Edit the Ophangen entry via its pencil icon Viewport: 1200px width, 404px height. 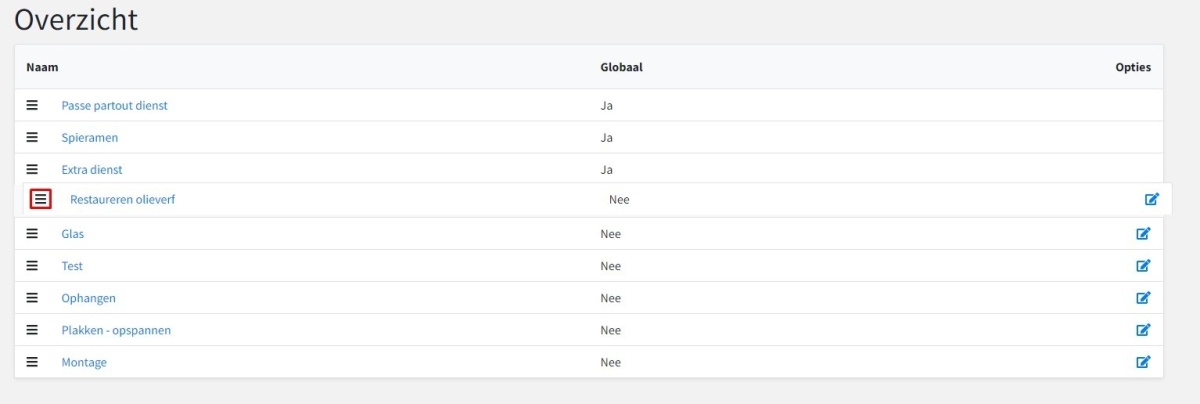[1143, 298]
